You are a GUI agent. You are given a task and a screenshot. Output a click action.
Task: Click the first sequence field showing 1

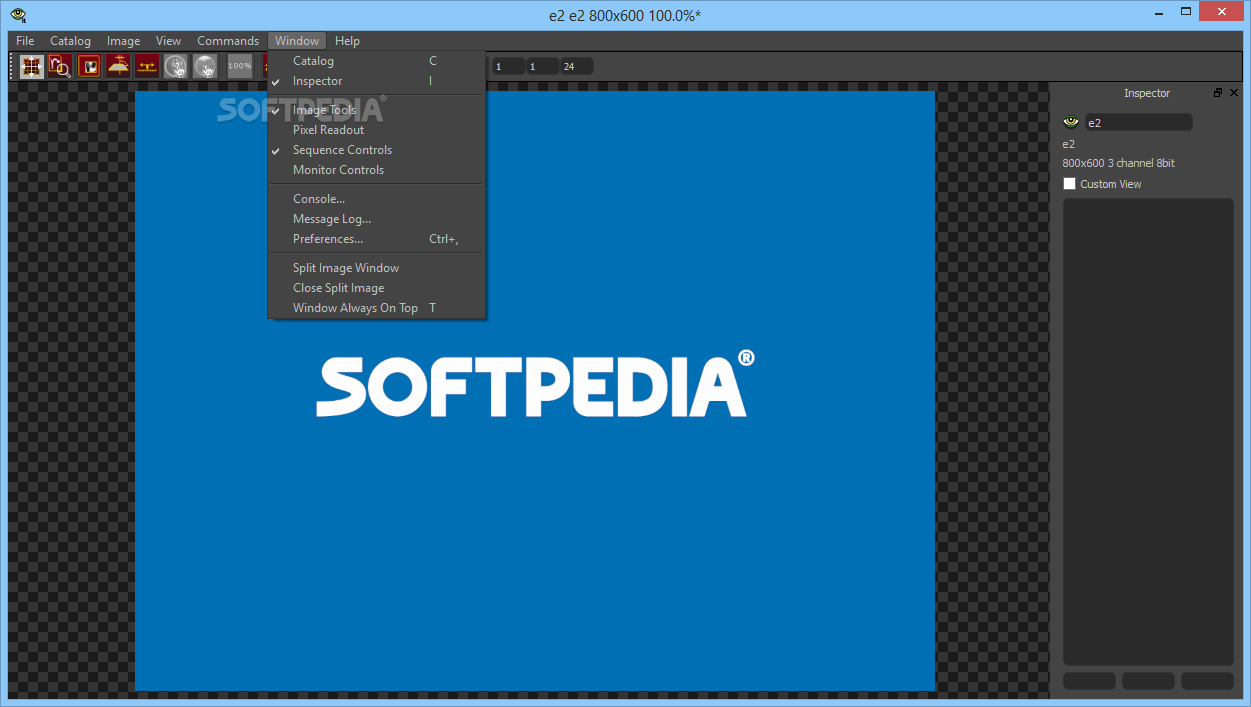(x=508, y=66)
